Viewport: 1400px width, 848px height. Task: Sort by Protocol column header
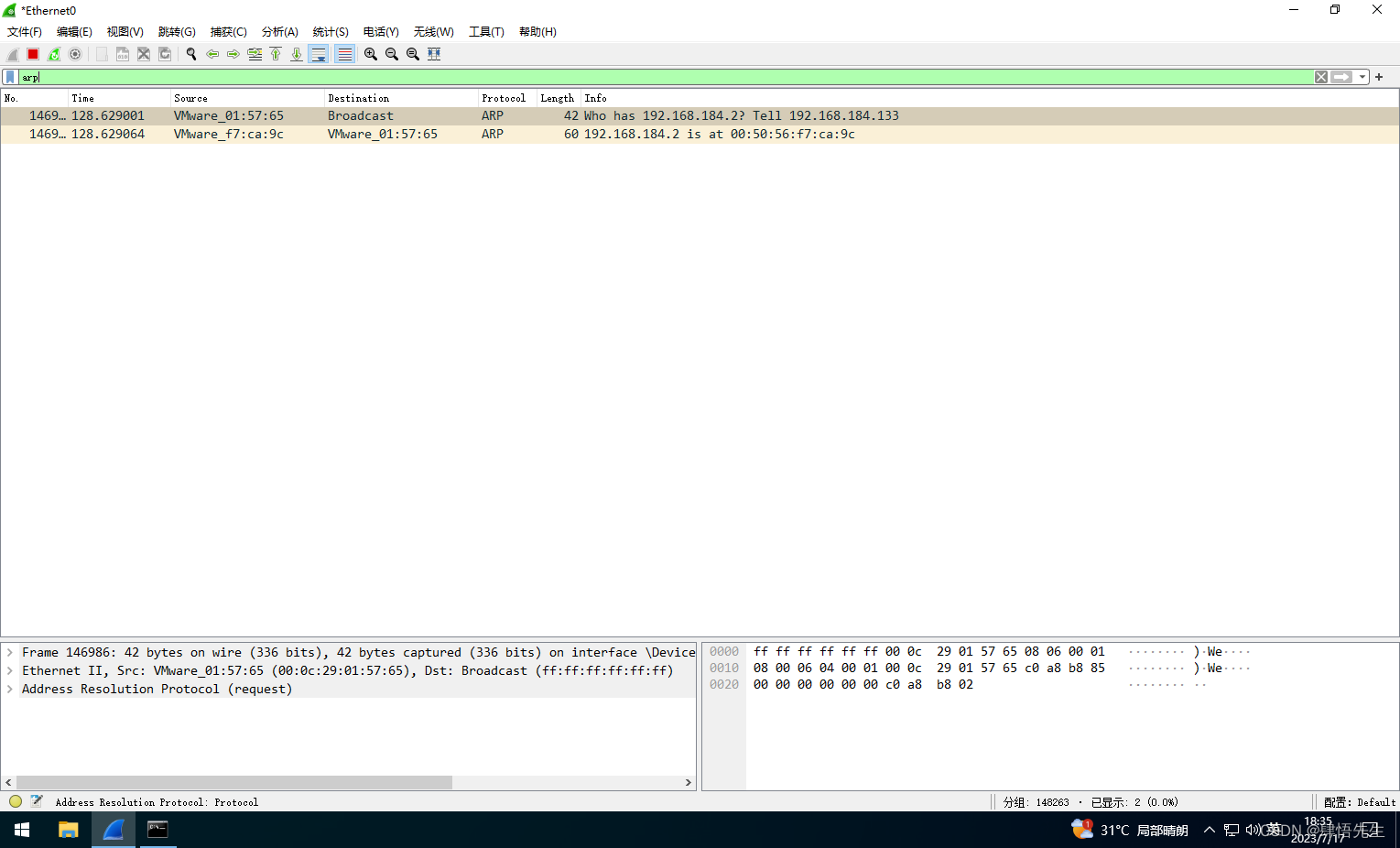507,98
